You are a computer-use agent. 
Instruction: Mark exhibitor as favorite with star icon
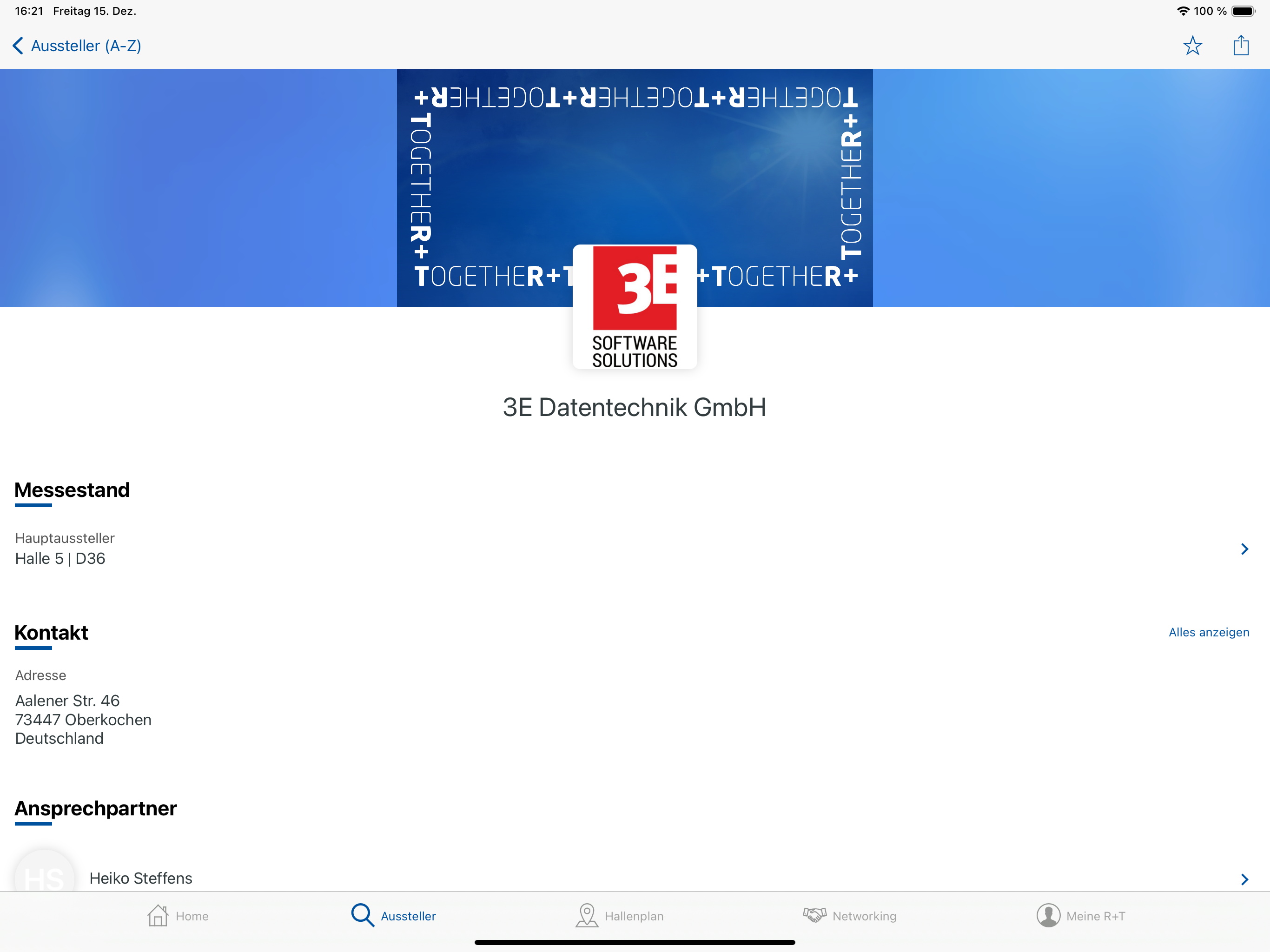click(1192, 46)
